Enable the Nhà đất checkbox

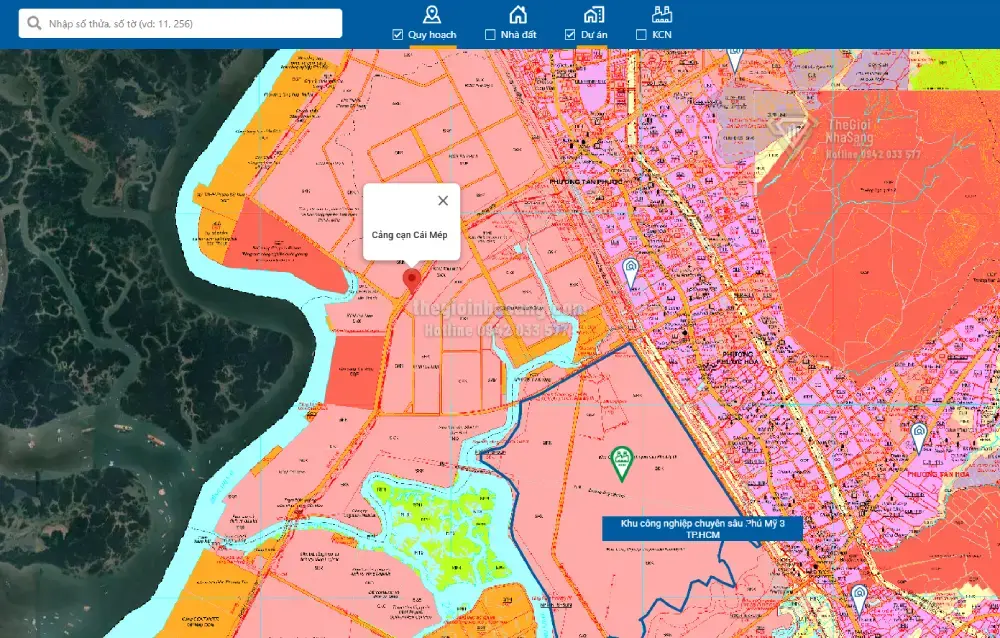490,35
